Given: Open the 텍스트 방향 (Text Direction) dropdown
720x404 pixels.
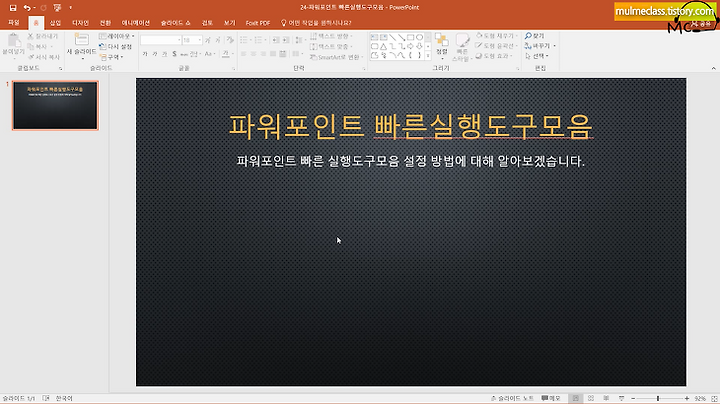Looking at the screenshot, I should (x=331, y=36).
